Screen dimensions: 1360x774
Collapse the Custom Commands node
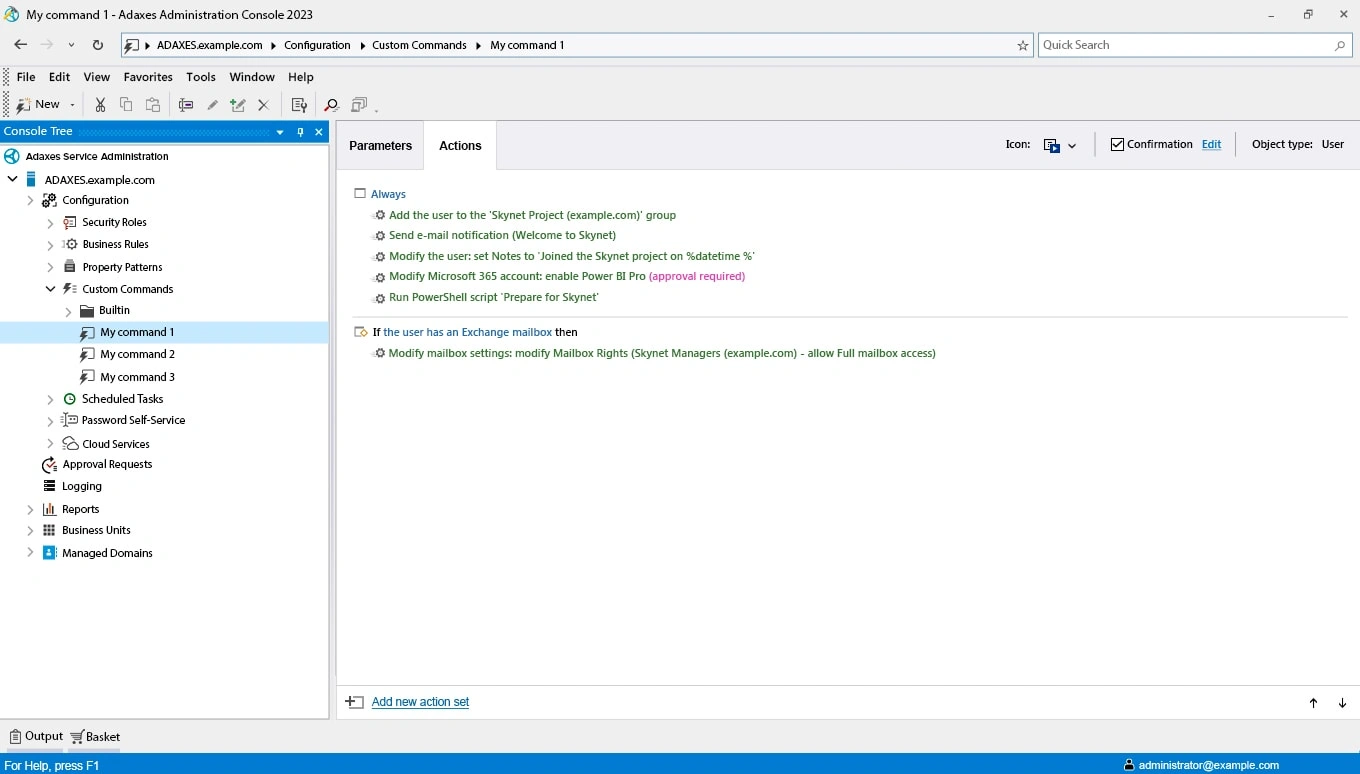point(49,288)
